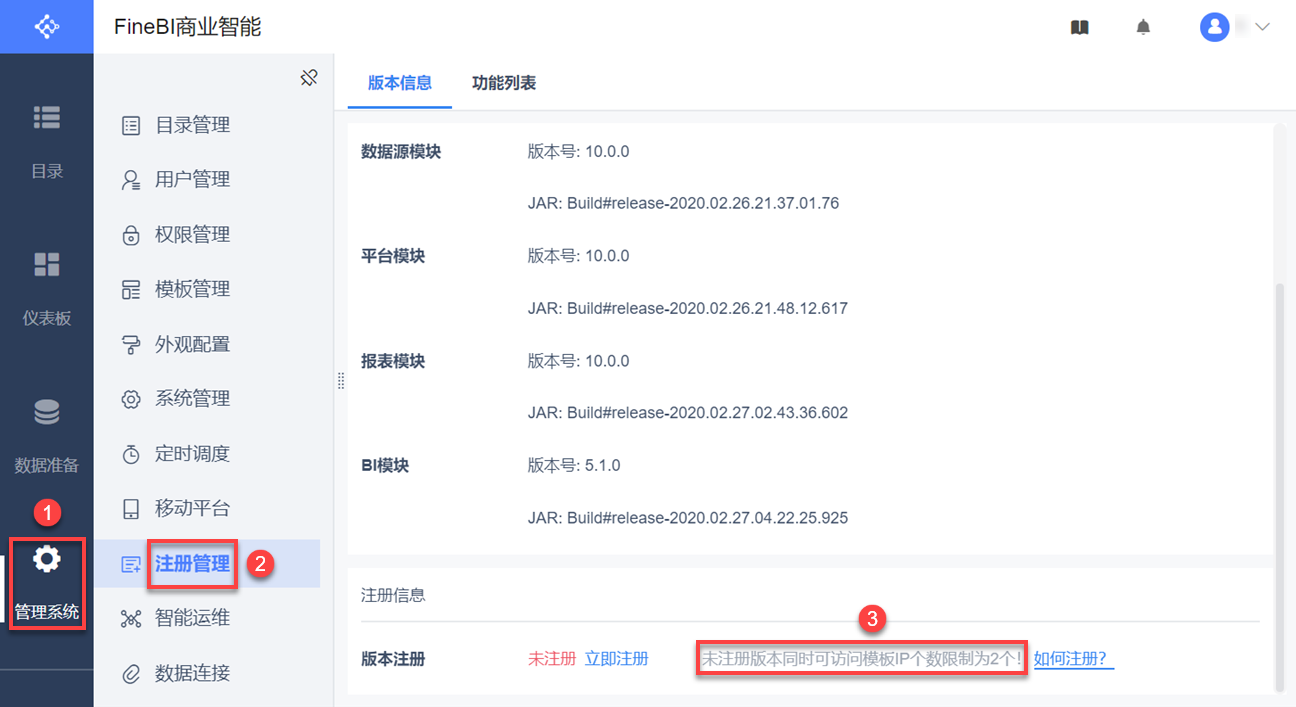Click the 移动平台 tablet icon
This screenshot has height=707, width=1296.
131,509
